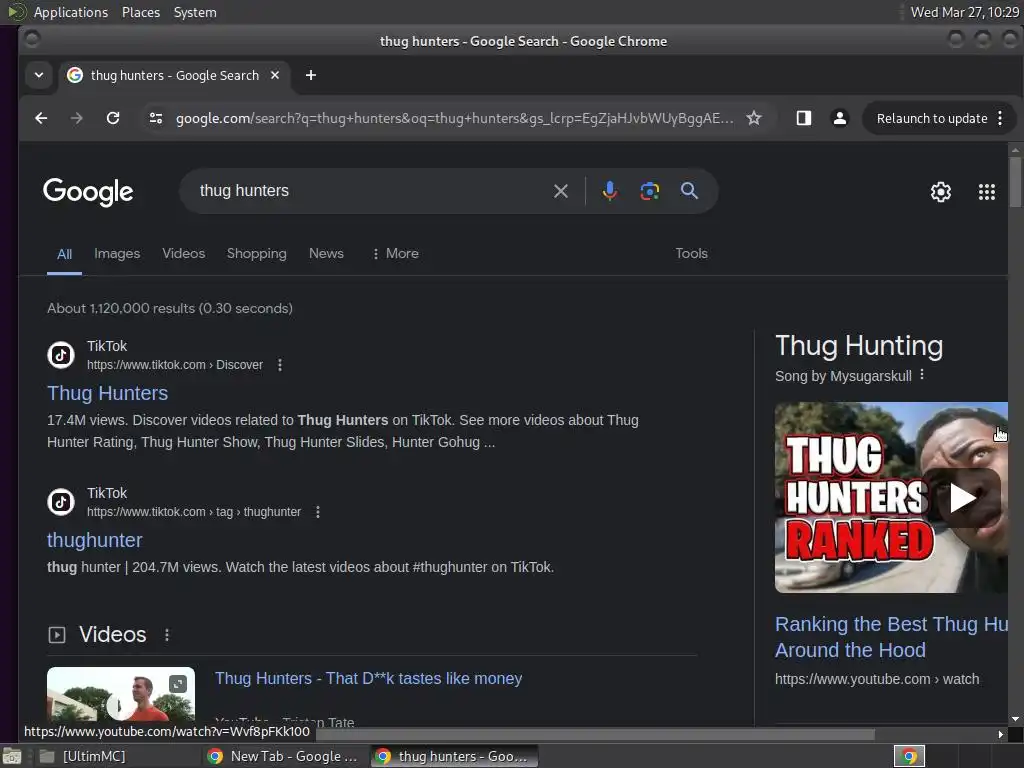
Task: Expand the More search filter menu
Action: [x=395, y=253]
